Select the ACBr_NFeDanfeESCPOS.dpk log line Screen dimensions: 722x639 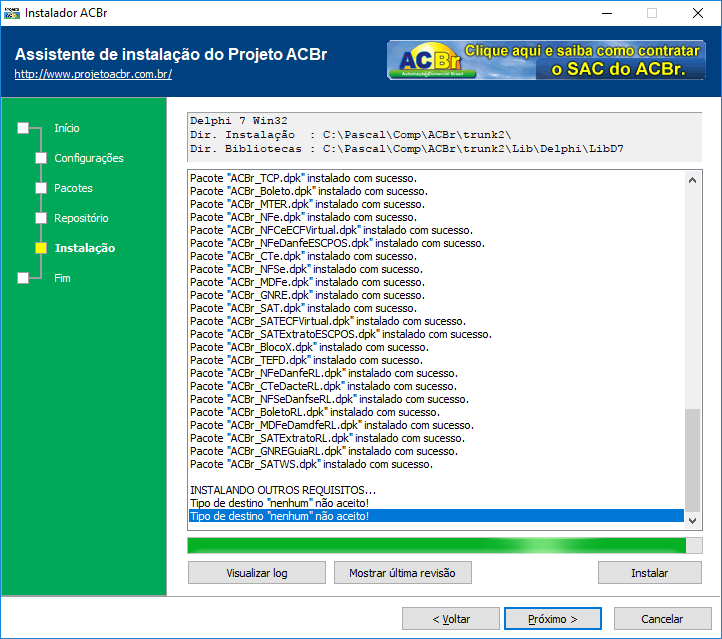(x=436, y=243)
